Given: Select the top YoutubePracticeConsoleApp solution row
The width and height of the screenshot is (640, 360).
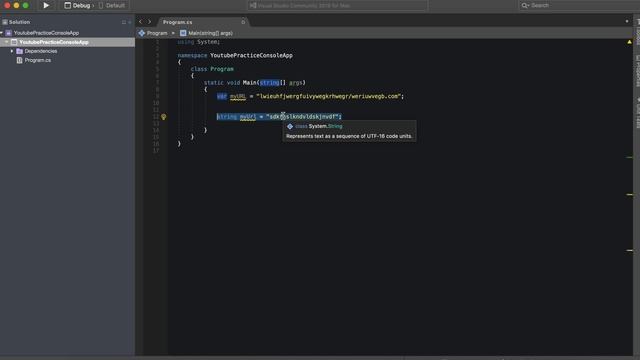Looking at the screenshot, I should click(x=67, y=33).
